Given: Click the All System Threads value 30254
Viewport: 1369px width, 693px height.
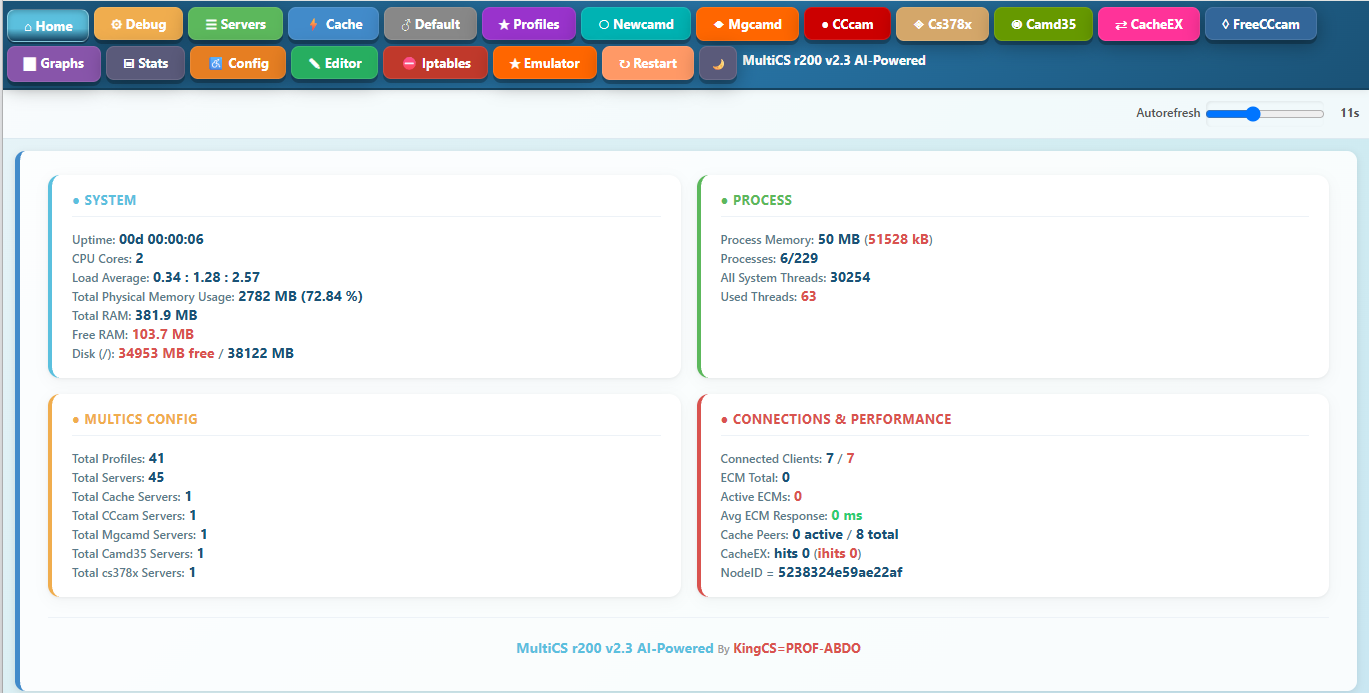Looking at the screenshot, I should tap(850, 277).
